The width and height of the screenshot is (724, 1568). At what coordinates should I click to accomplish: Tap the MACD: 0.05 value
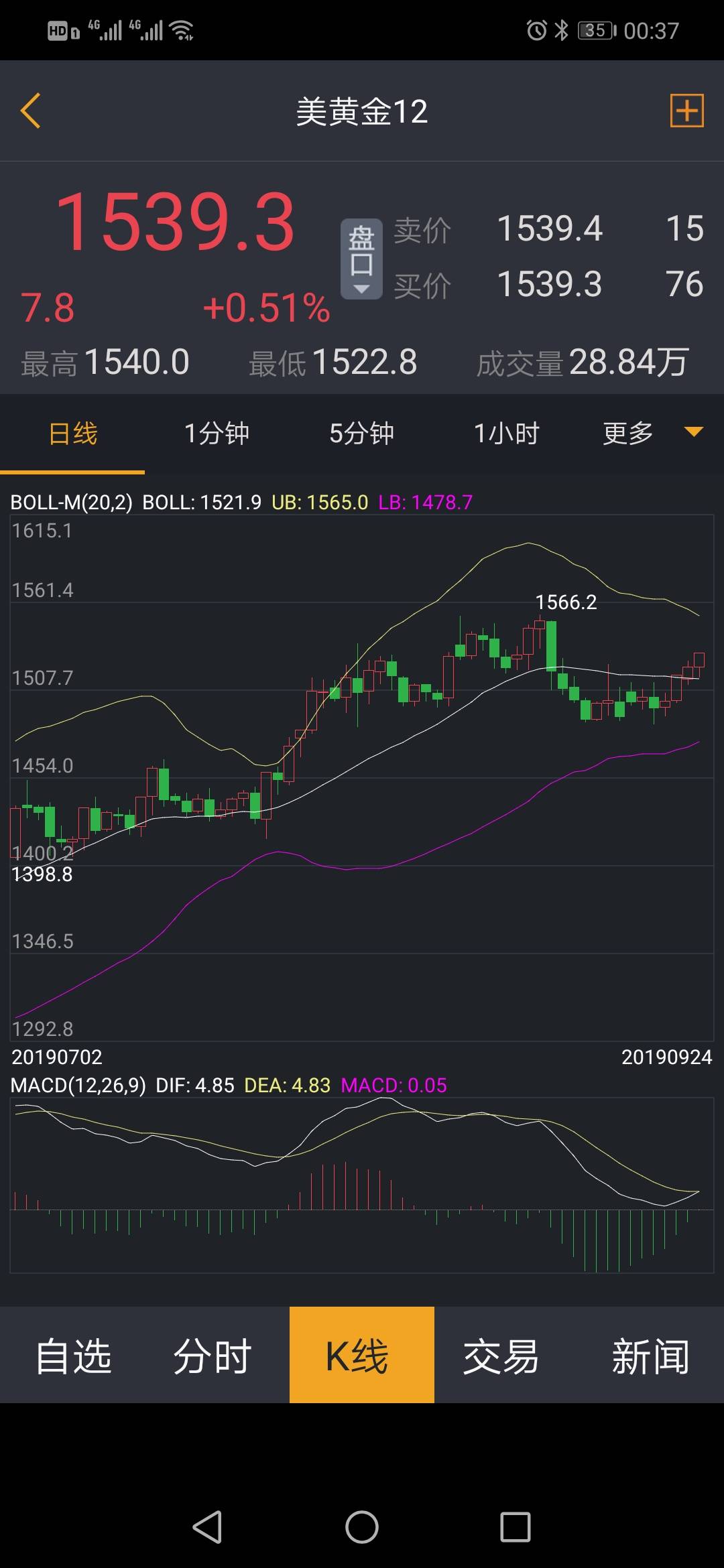tap(394, 1086)
